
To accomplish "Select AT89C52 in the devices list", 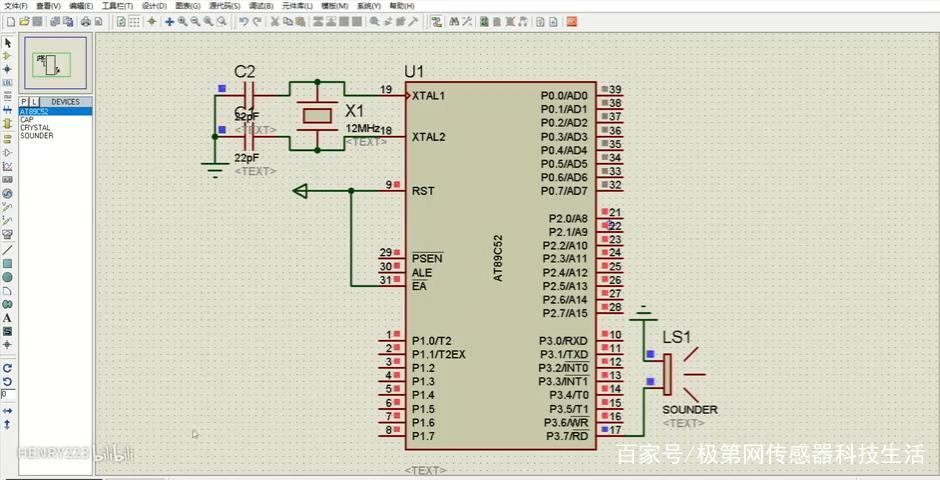I will (56, 111).
